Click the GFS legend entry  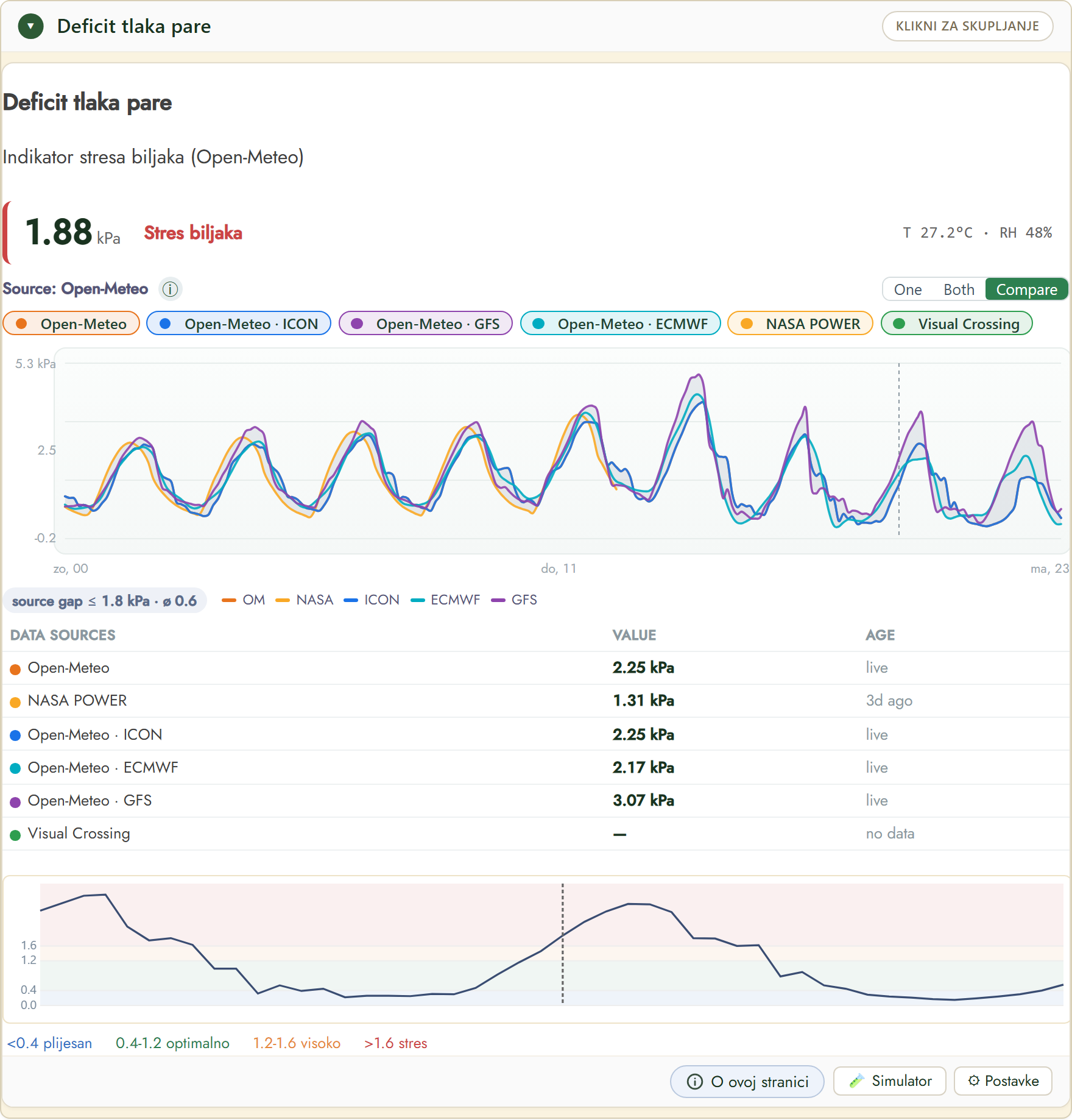click(514, 600)
